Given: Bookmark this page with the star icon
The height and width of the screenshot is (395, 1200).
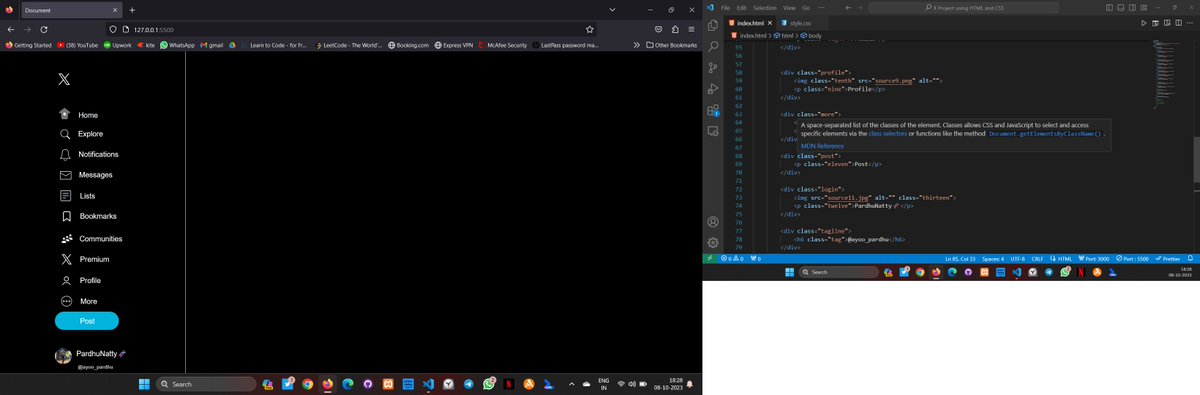Looking at the screenshot, I should tap(590, 30).
